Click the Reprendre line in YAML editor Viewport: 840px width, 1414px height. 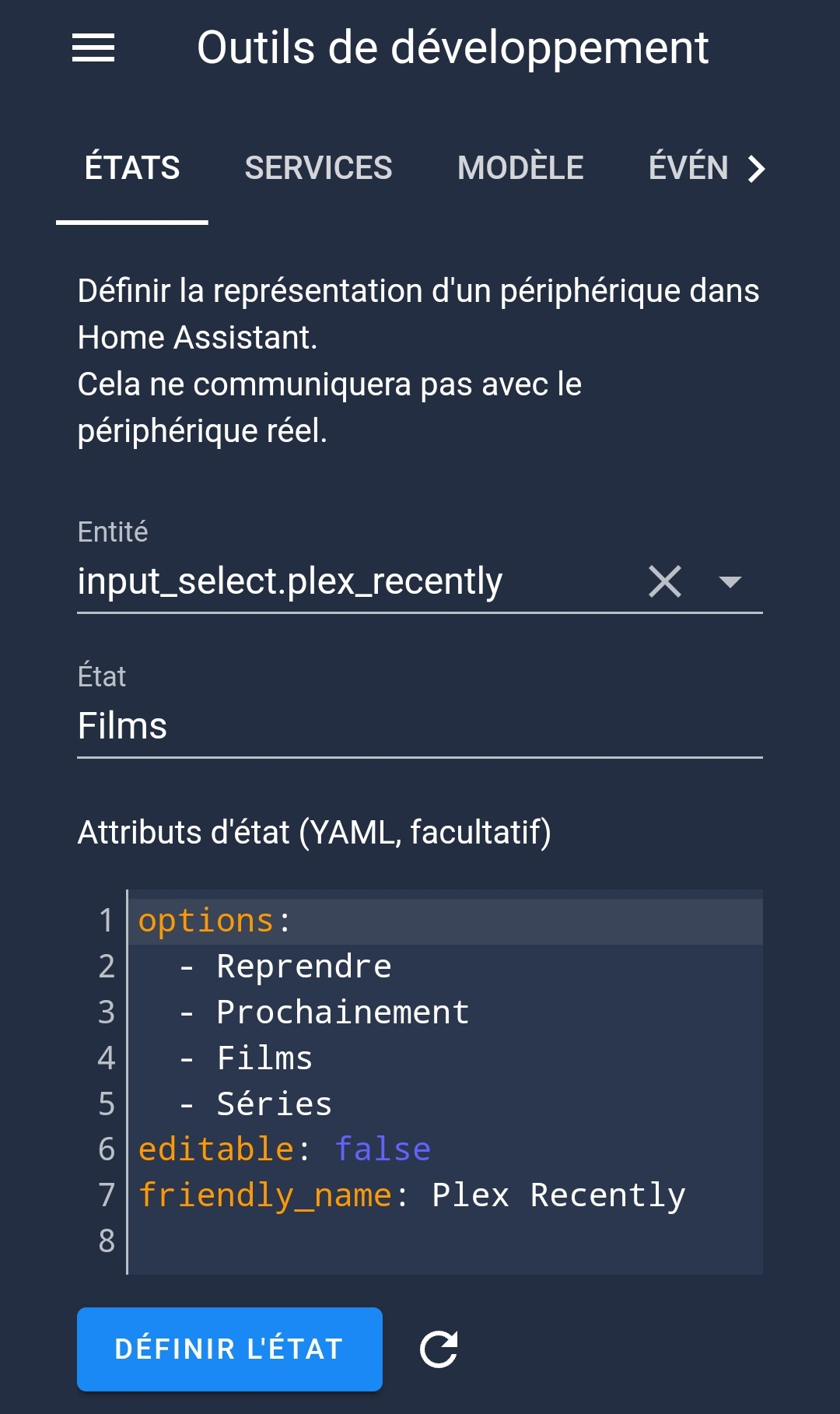pos(446,967)
